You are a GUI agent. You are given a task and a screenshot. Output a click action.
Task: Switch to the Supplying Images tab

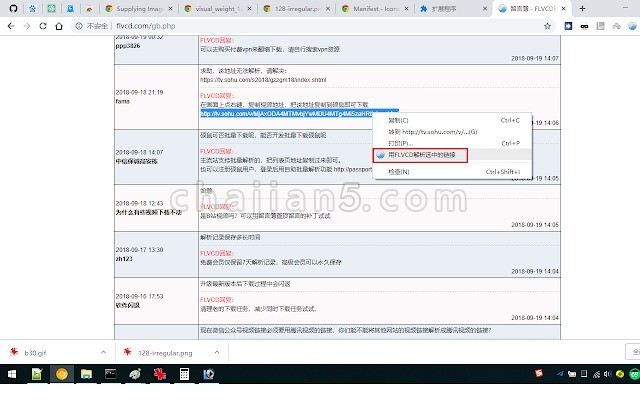pos(139,8)
